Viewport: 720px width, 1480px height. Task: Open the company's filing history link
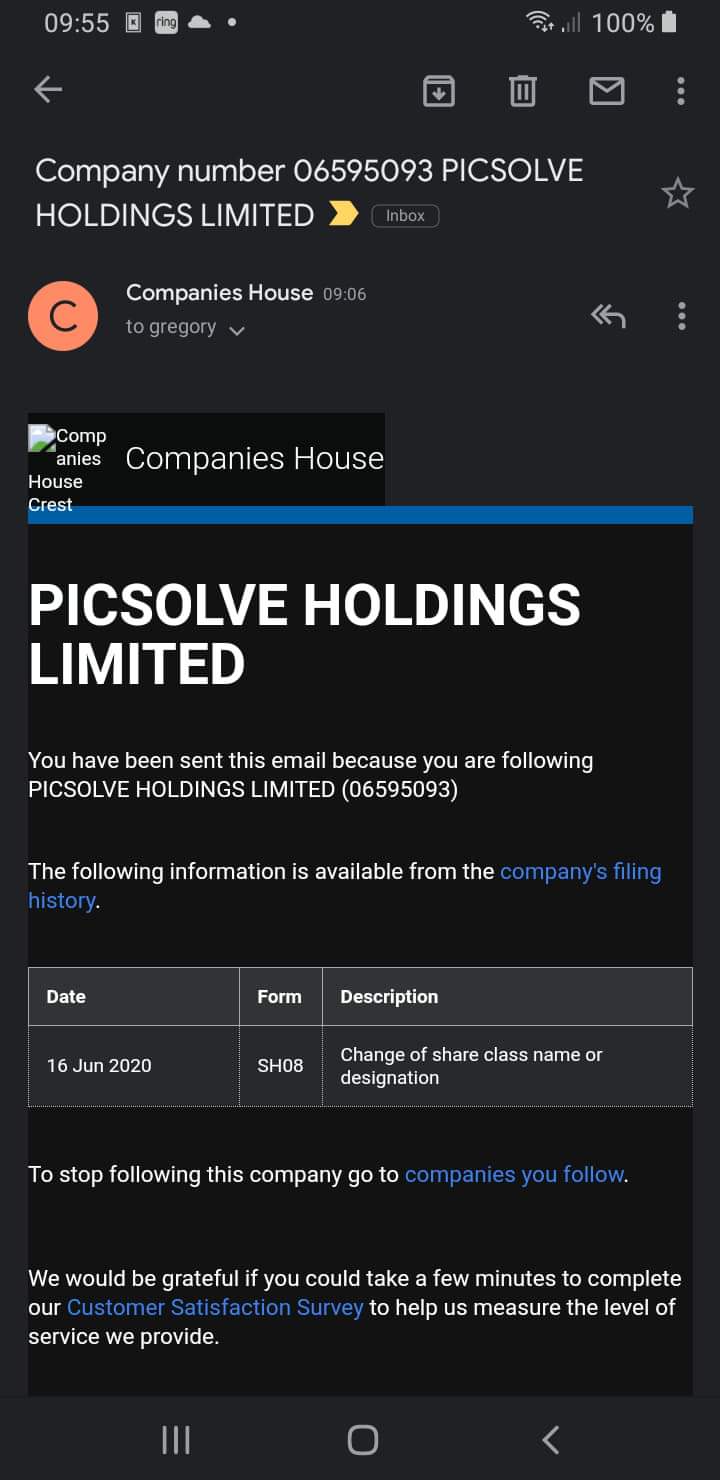(x=345, y=885)
